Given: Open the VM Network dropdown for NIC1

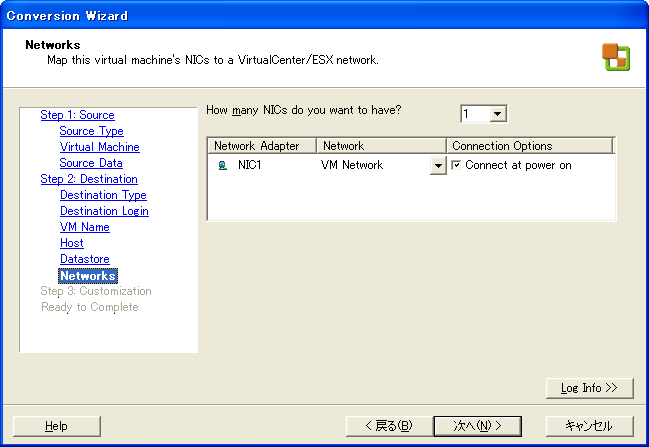Looking at the screenshot, I should (438, 166).
